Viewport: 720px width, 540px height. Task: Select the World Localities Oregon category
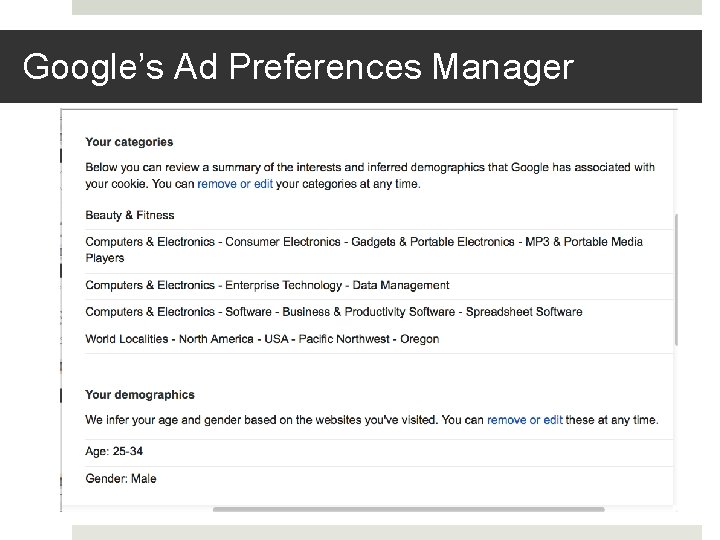[262, 339]
